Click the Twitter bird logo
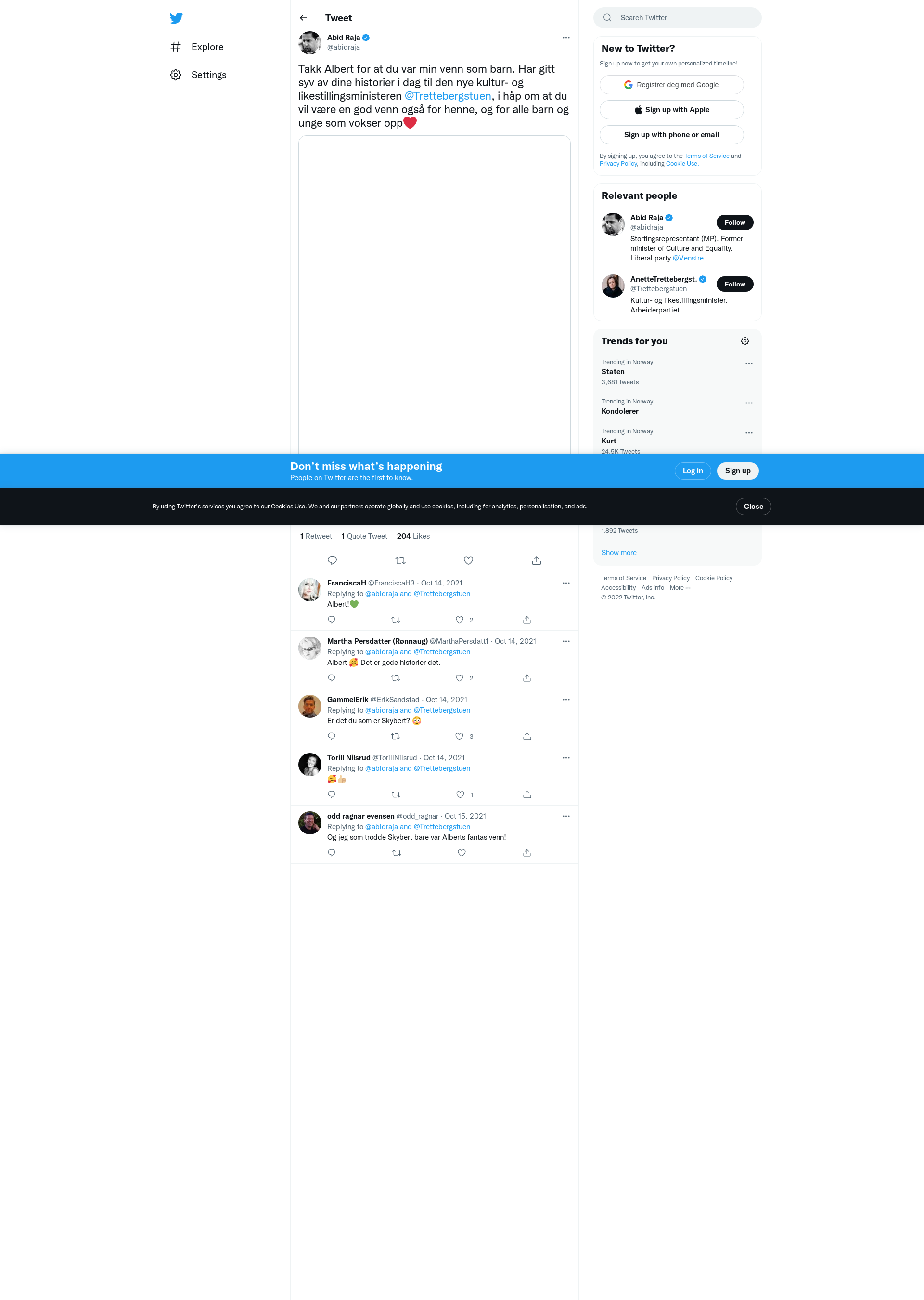924x1300 pixels. 177,18
